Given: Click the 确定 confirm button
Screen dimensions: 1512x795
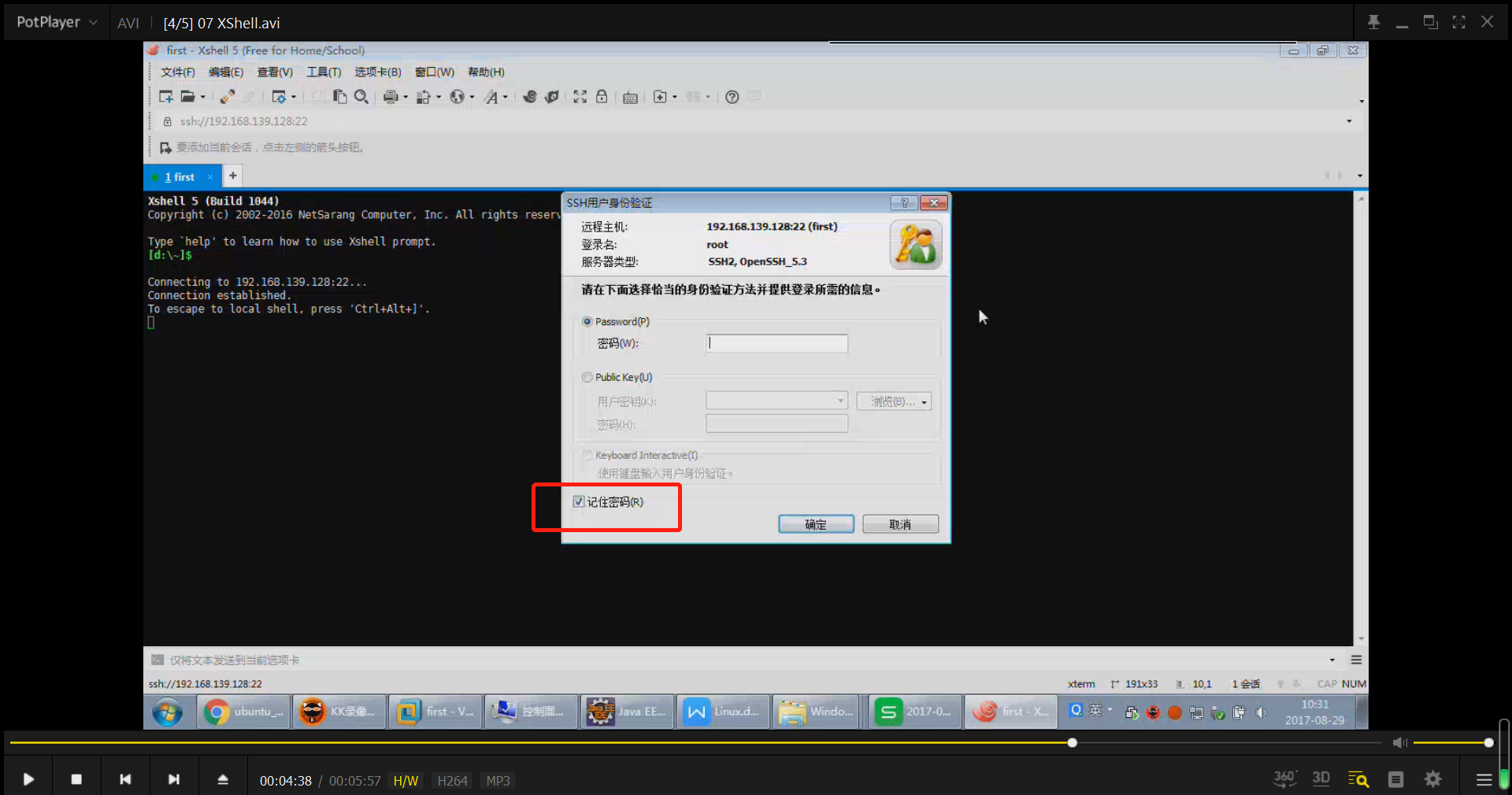Looking at the screenshot, I should click(816, 524).
